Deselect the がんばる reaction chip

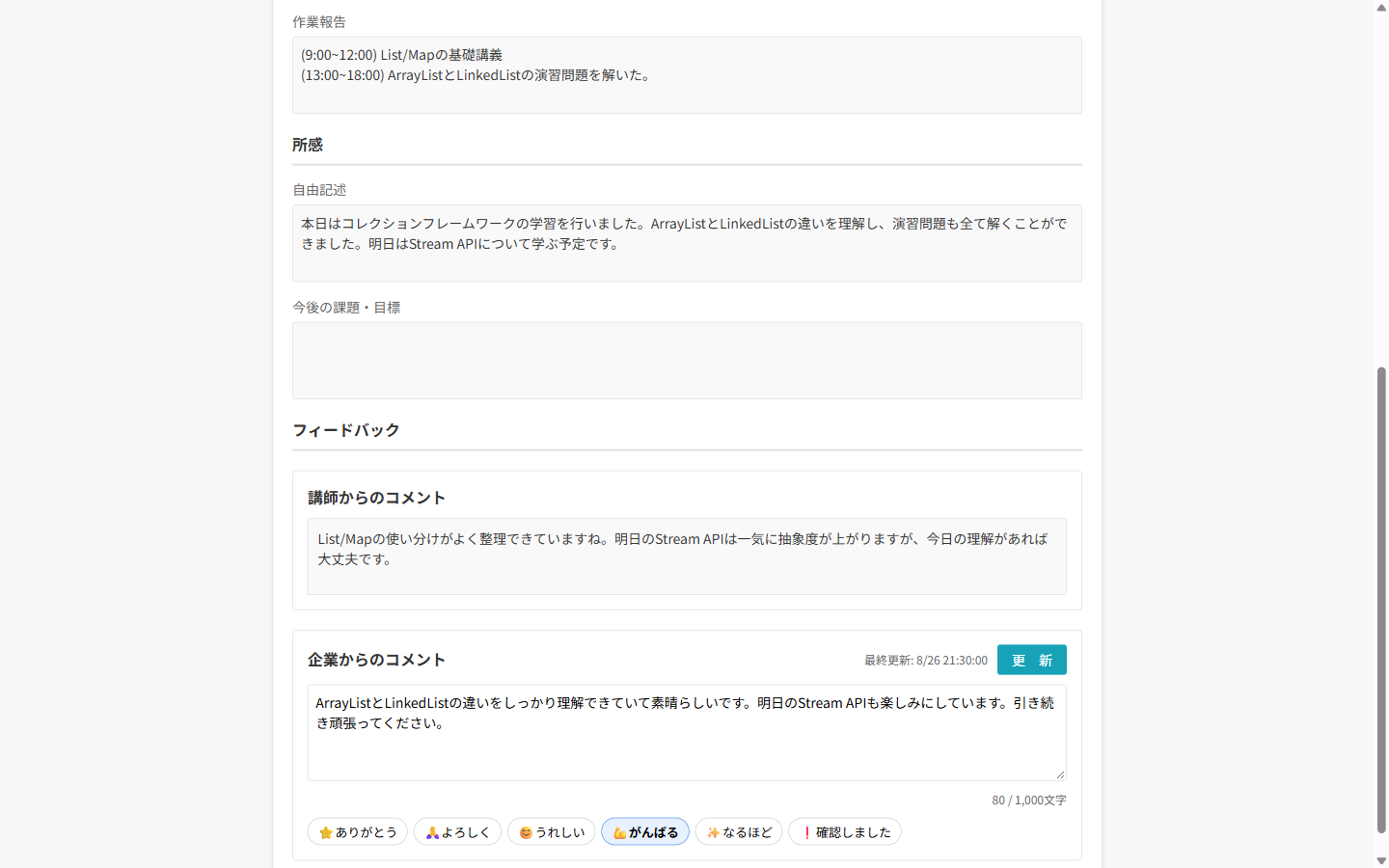pos(645,832)
